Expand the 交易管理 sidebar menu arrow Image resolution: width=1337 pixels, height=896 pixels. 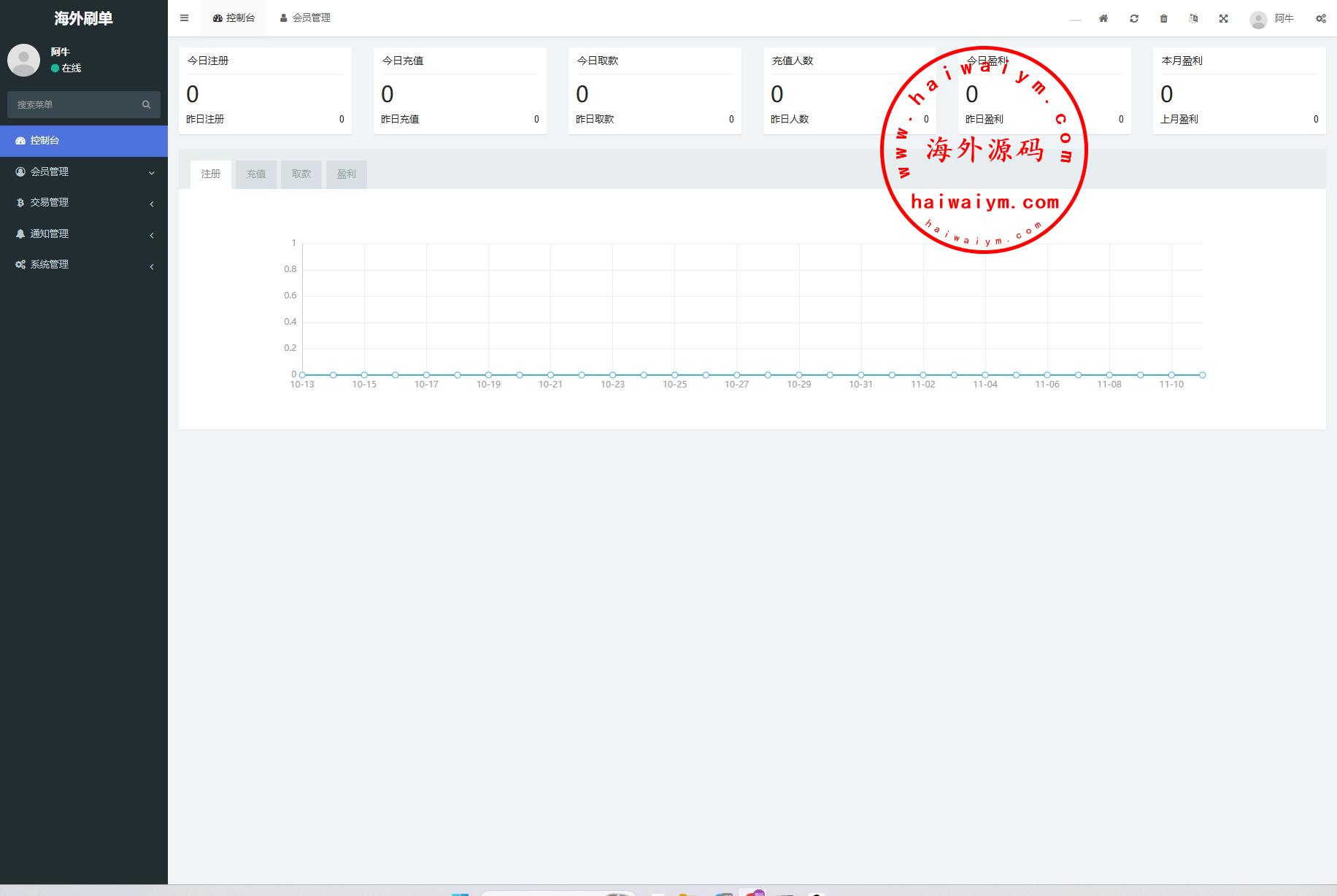pos(152,204)
